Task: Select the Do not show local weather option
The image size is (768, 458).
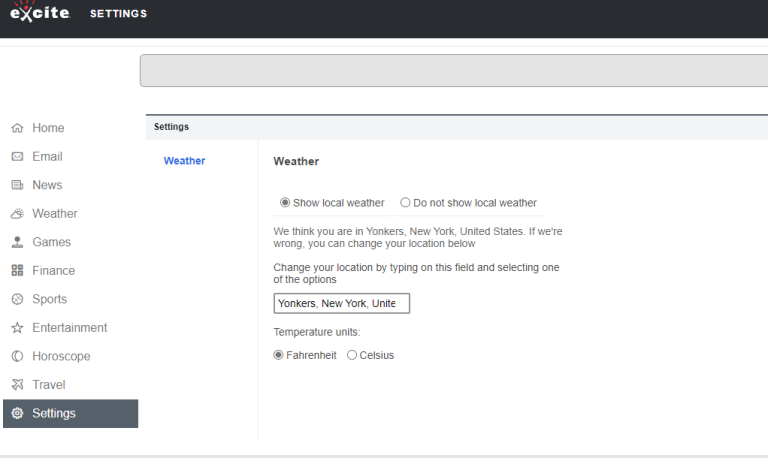Action: [x=405, y=202]
